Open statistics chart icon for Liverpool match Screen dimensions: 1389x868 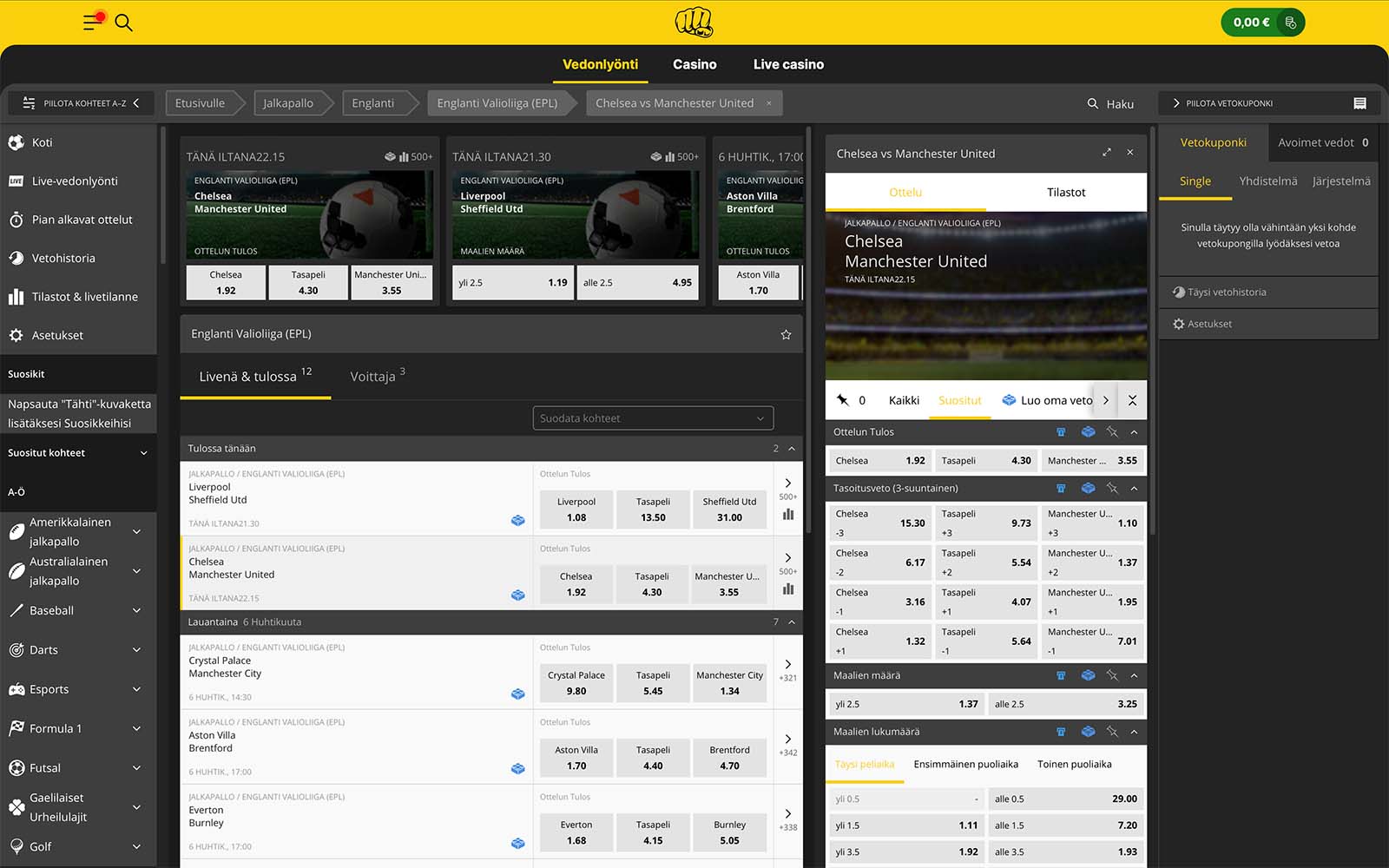pos(787,514)
